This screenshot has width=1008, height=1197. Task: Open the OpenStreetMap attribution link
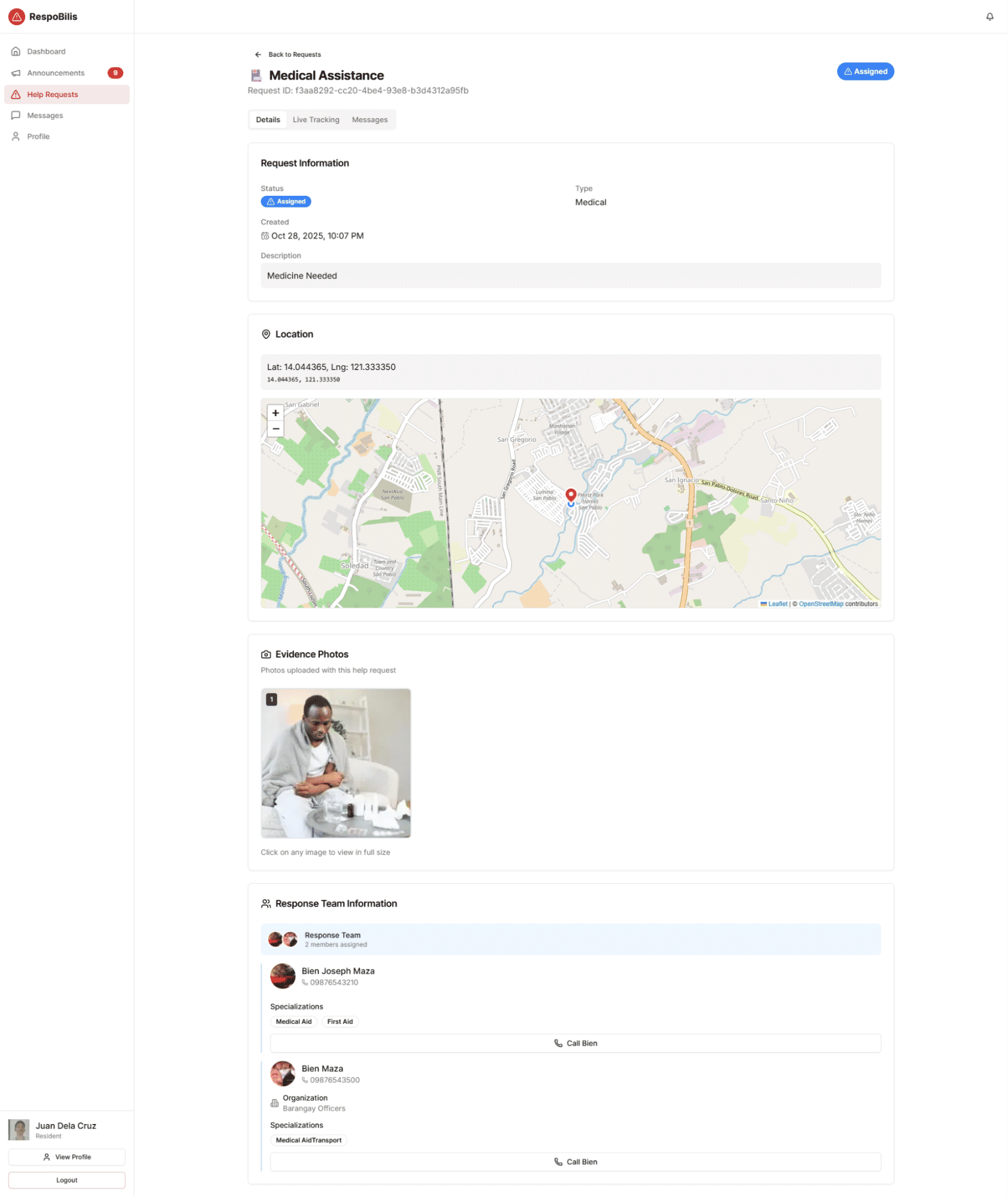pyautogui.click(x=821, y=604)
